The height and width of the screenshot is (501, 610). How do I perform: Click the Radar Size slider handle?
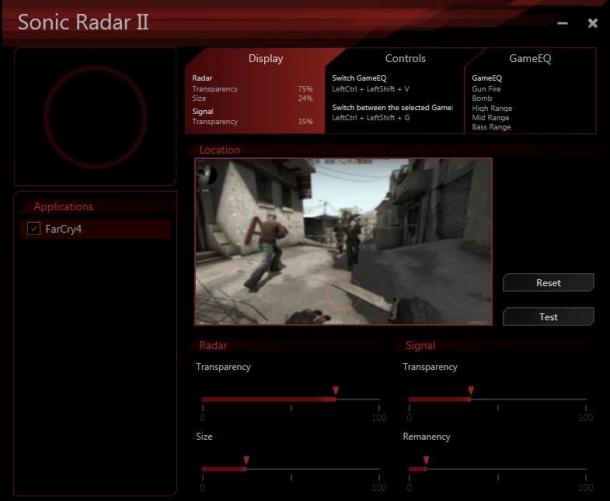pyautogui.click(x=246, y=461)
